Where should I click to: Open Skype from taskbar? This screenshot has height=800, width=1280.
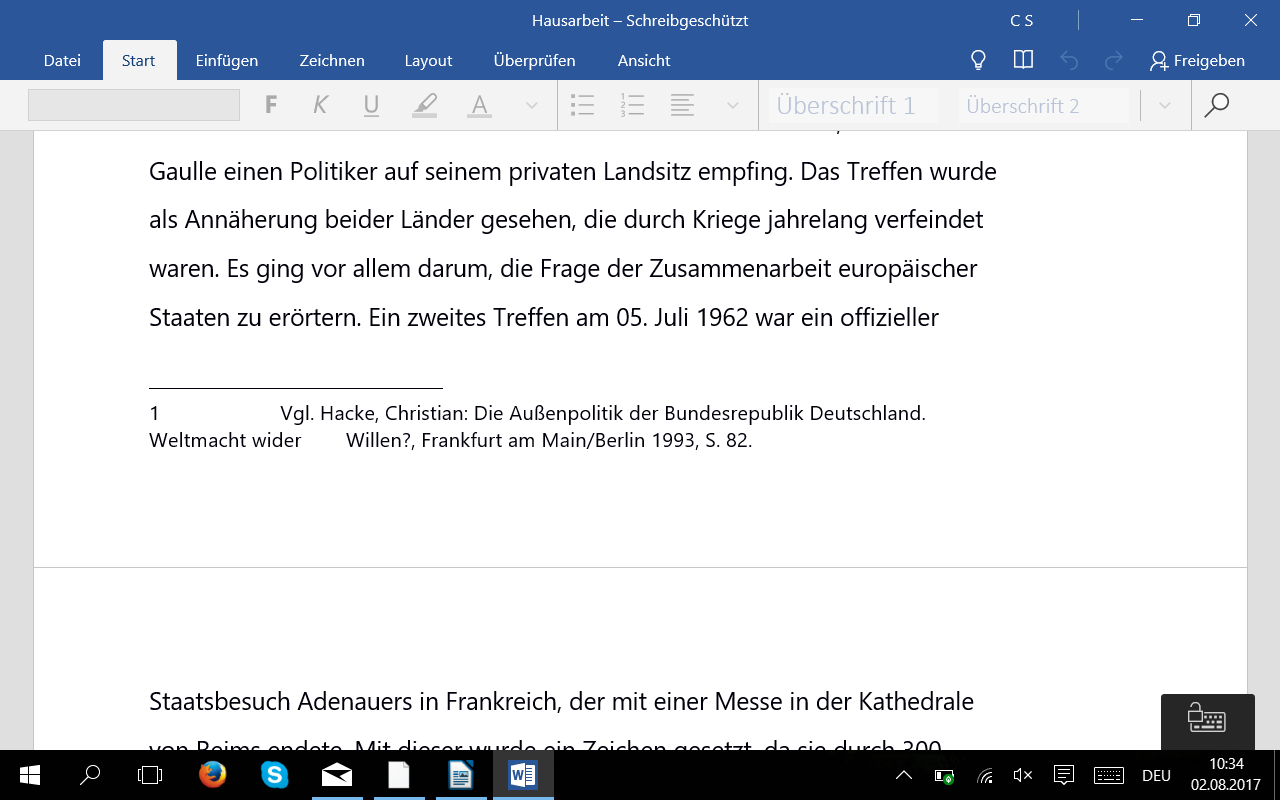coord(274,775)
